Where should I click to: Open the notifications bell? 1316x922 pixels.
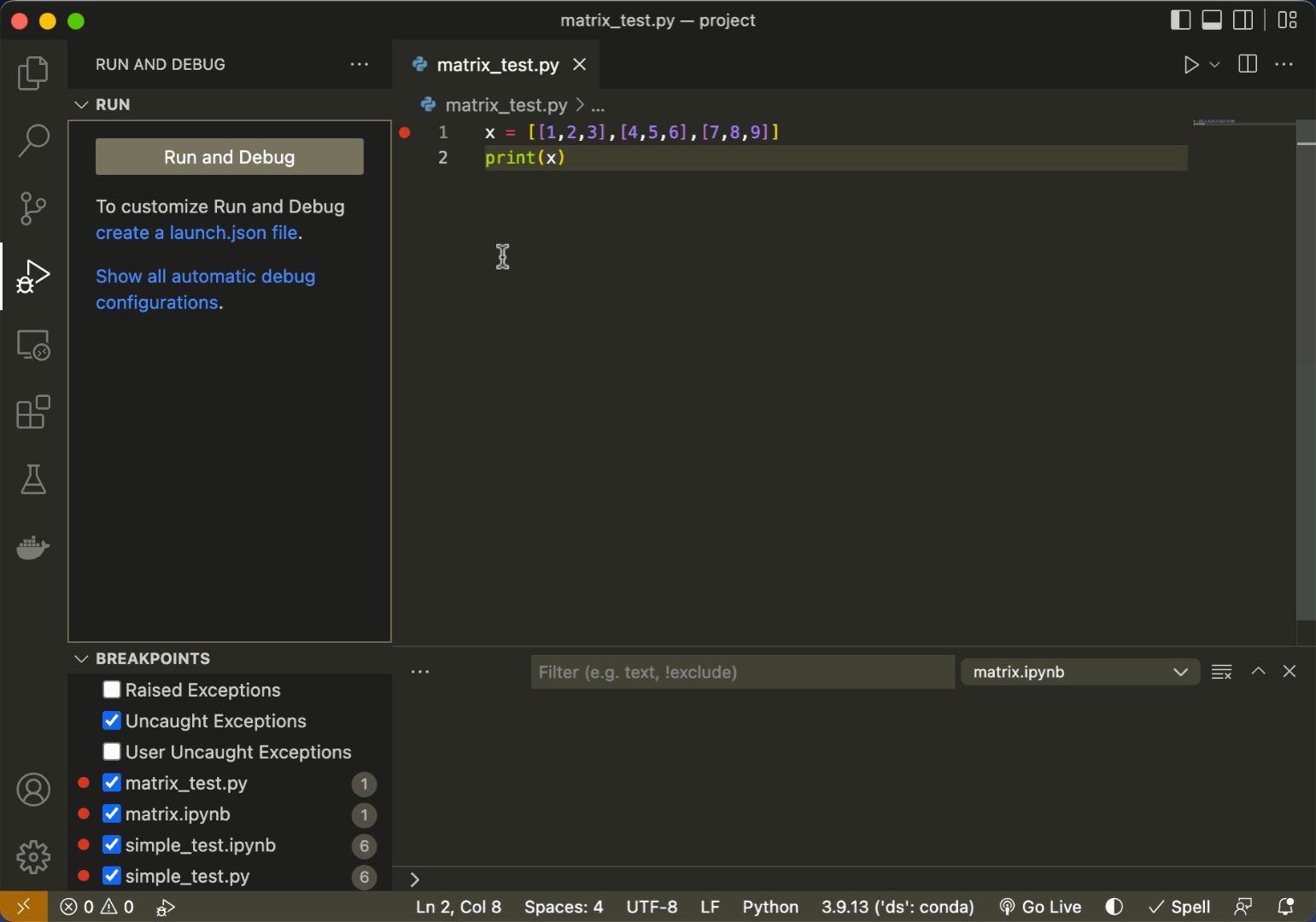(1285, 907)
